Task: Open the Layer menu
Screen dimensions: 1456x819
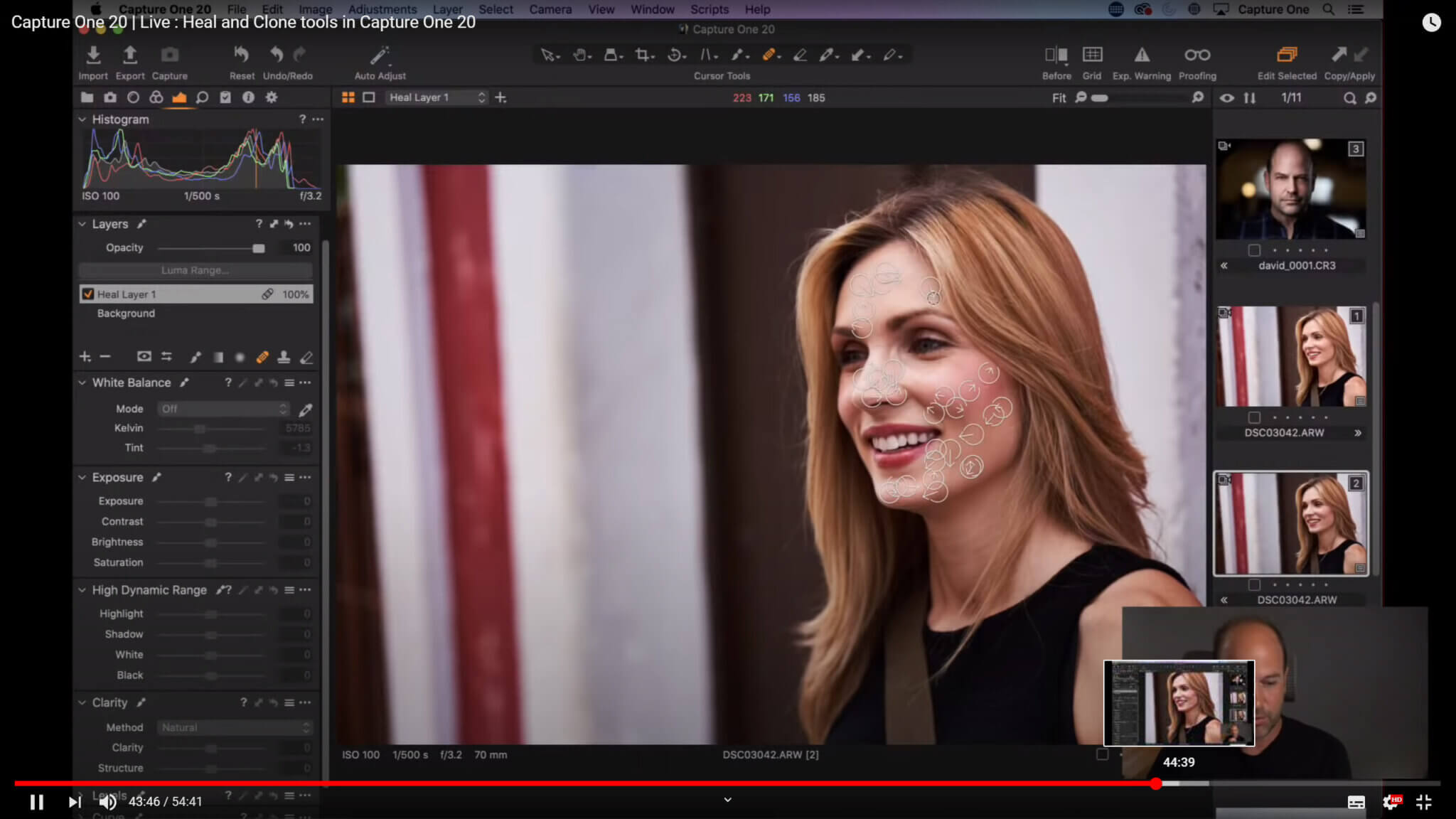Action: pos(448,9)
